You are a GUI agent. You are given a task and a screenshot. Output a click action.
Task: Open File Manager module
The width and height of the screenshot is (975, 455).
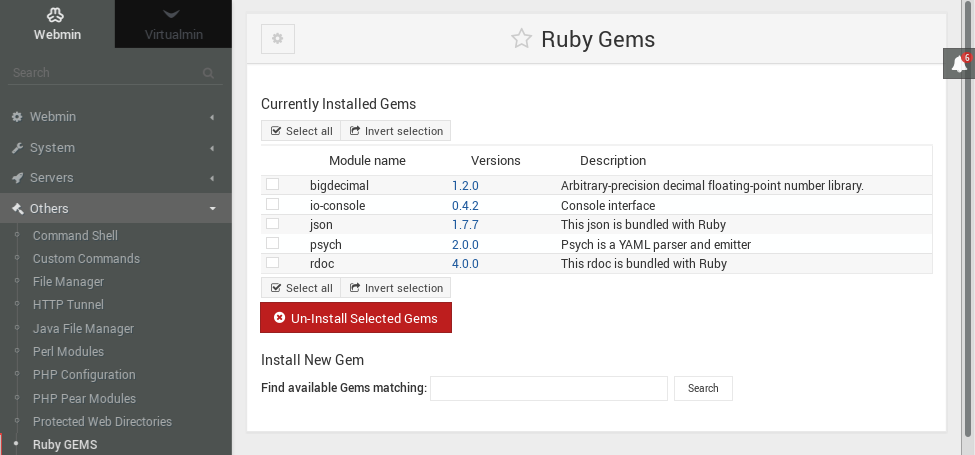click(x=68, y=282)
